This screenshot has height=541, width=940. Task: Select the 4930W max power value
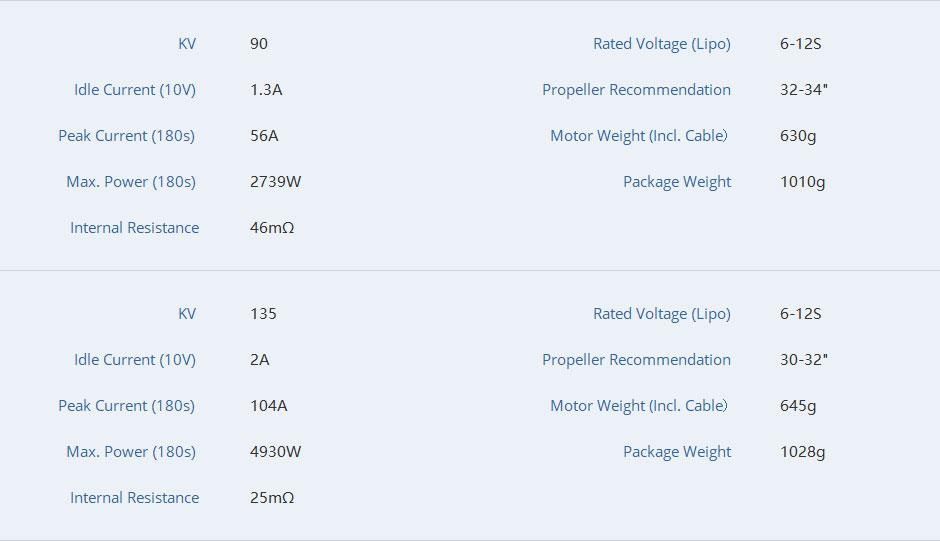pyautogui.click(x=275, y=452)
